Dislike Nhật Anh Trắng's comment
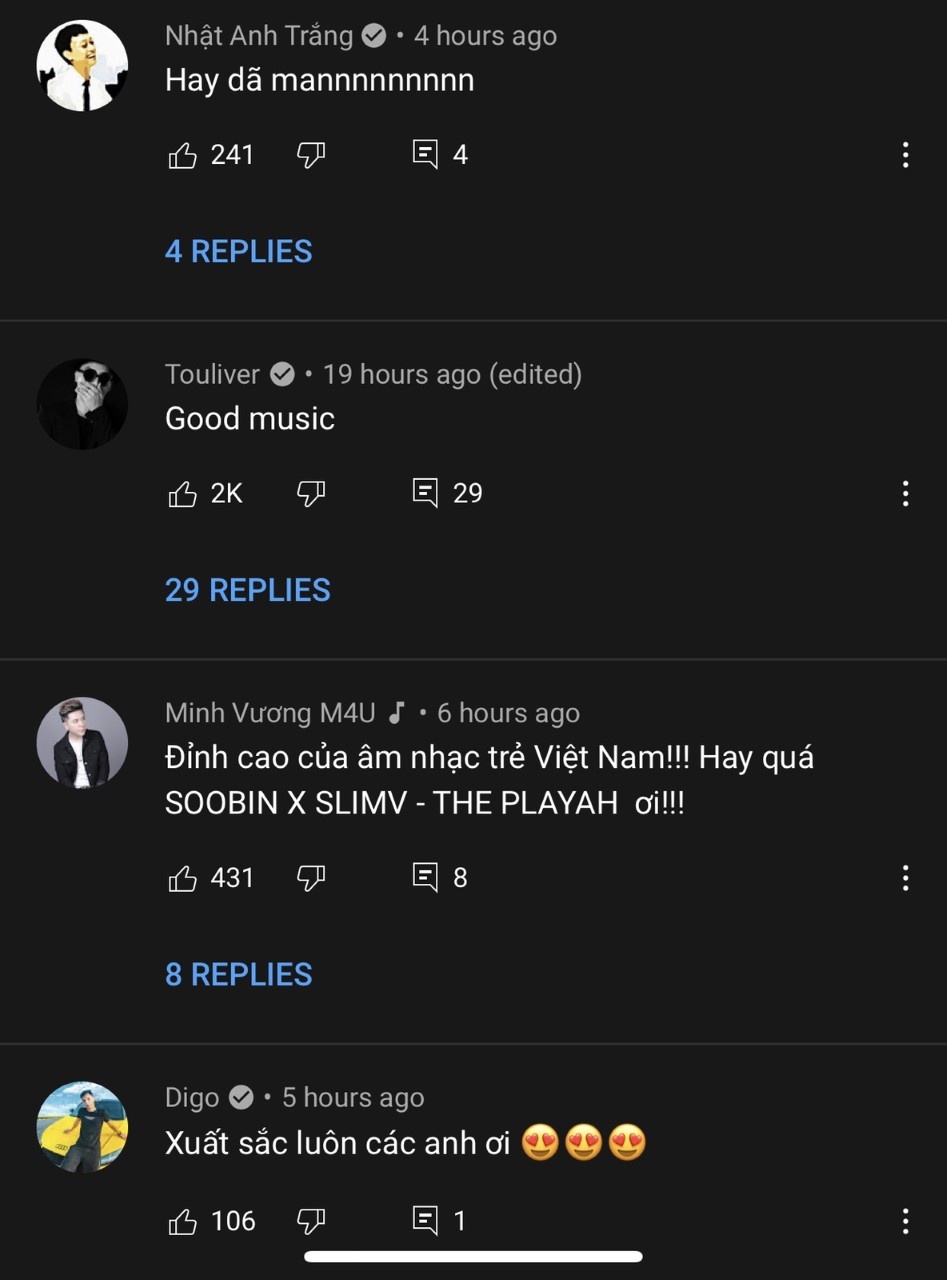Image resolution: width=947 pixels, height=1280 pixels. (x=311, y=155)
